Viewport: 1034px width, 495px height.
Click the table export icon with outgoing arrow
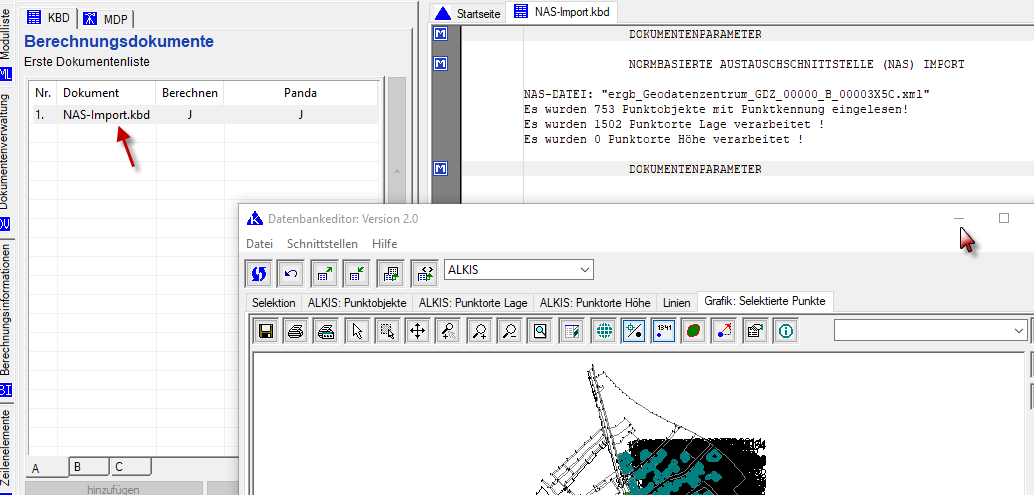[x=324, y=274]
